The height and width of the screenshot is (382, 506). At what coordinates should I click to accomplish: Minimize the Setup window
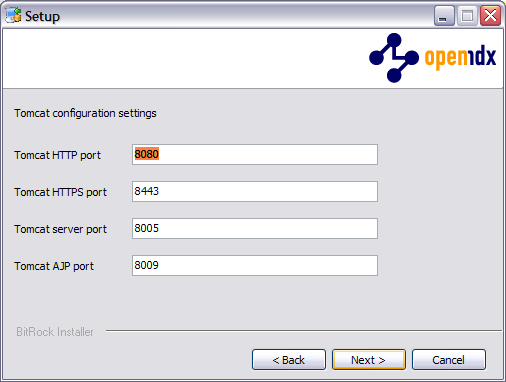coord(444,16)
